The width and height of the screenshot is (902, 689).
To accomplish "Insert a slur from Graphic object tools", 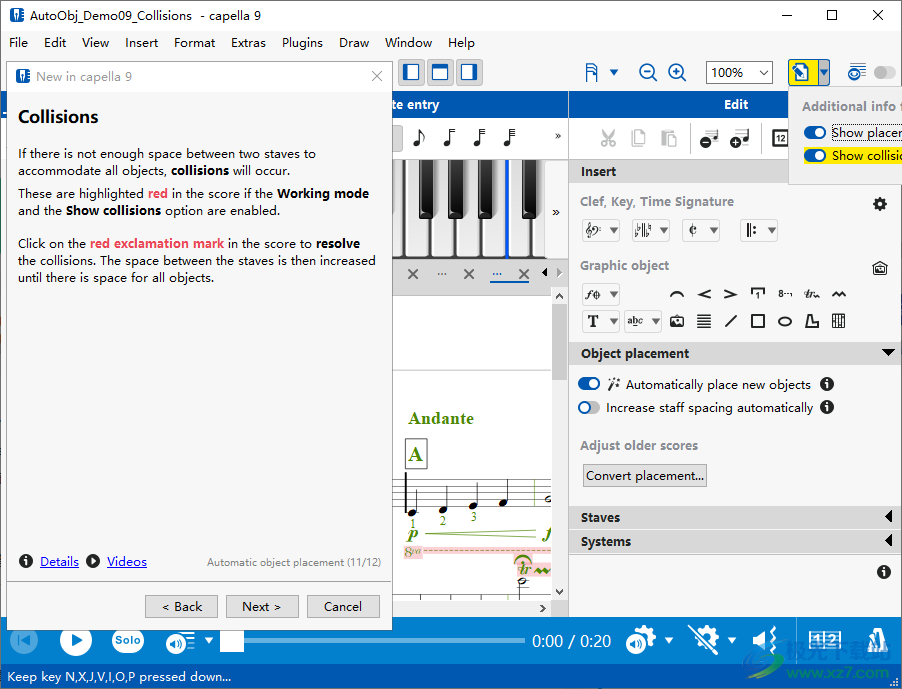I will [677, 294].
